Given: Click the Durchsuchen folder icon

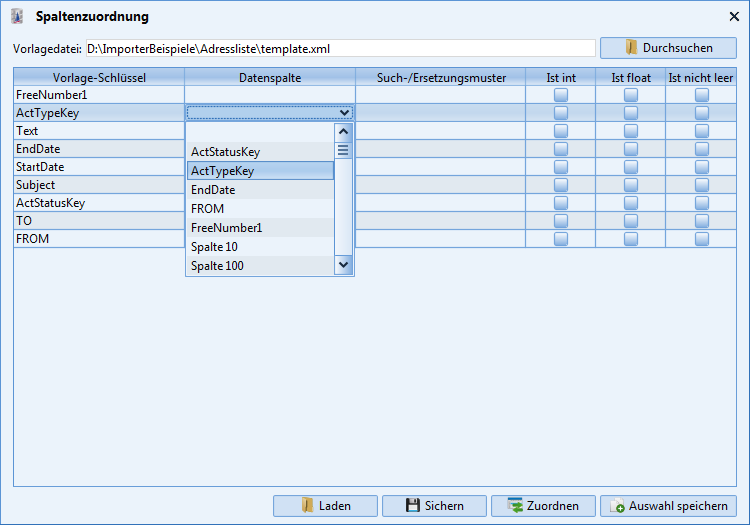Looking at the screenshot, I should click(x=631, y=48).
